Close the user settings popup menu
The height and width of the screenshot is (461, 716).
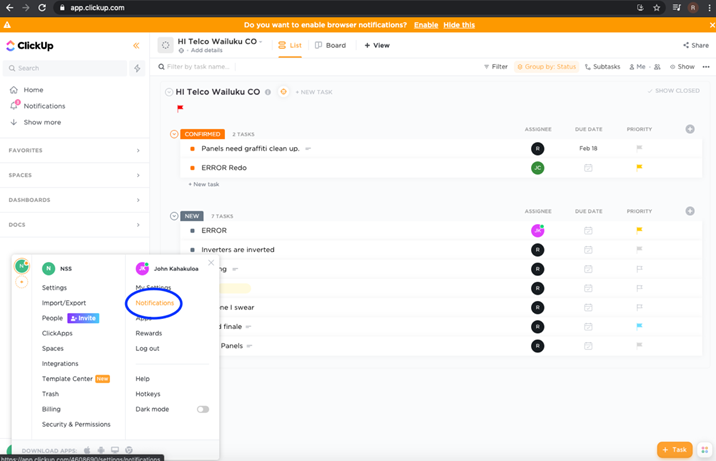(x=211, y=262)
